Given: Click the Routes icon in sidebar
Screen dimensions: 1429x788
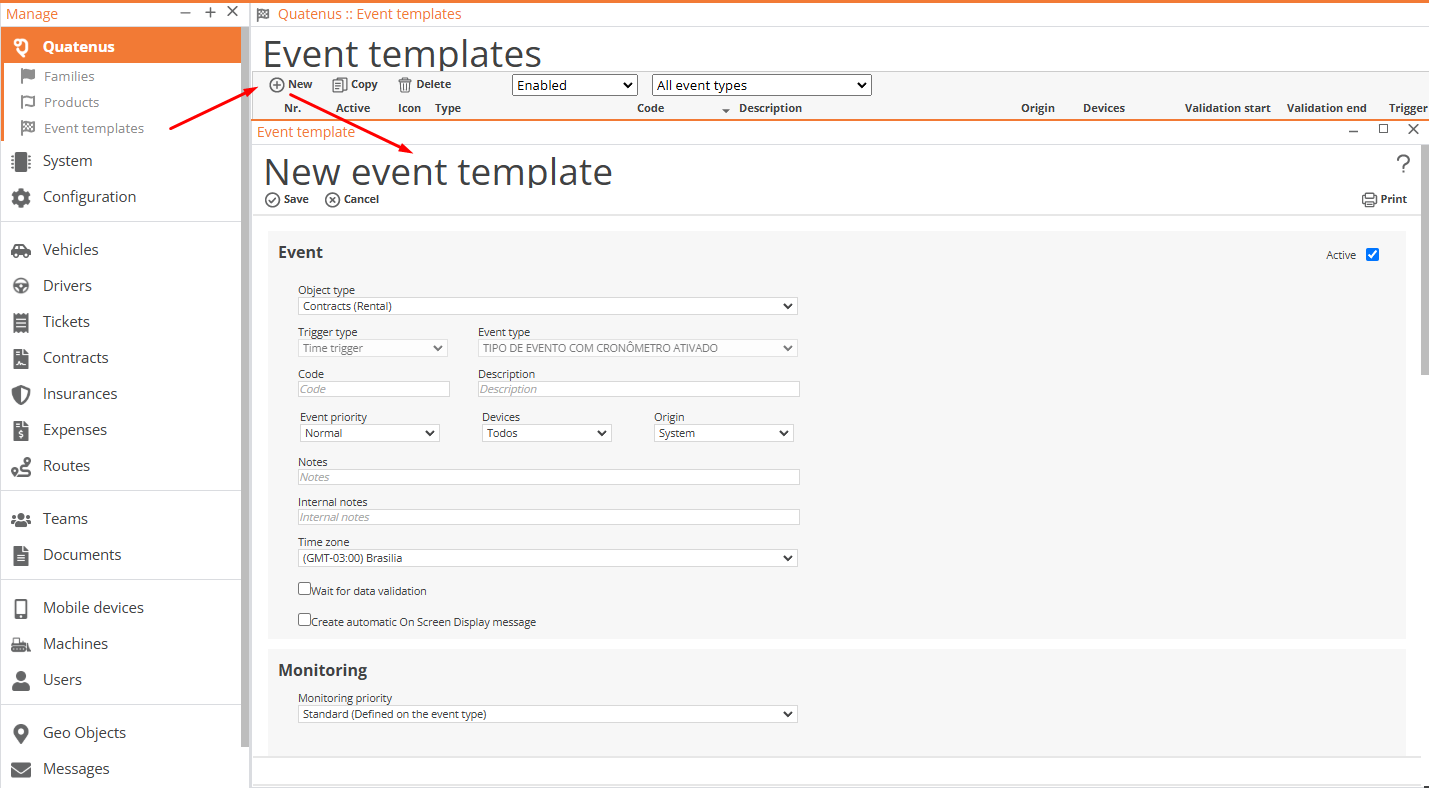Looking at the screenshot, I should pos(21,466).
